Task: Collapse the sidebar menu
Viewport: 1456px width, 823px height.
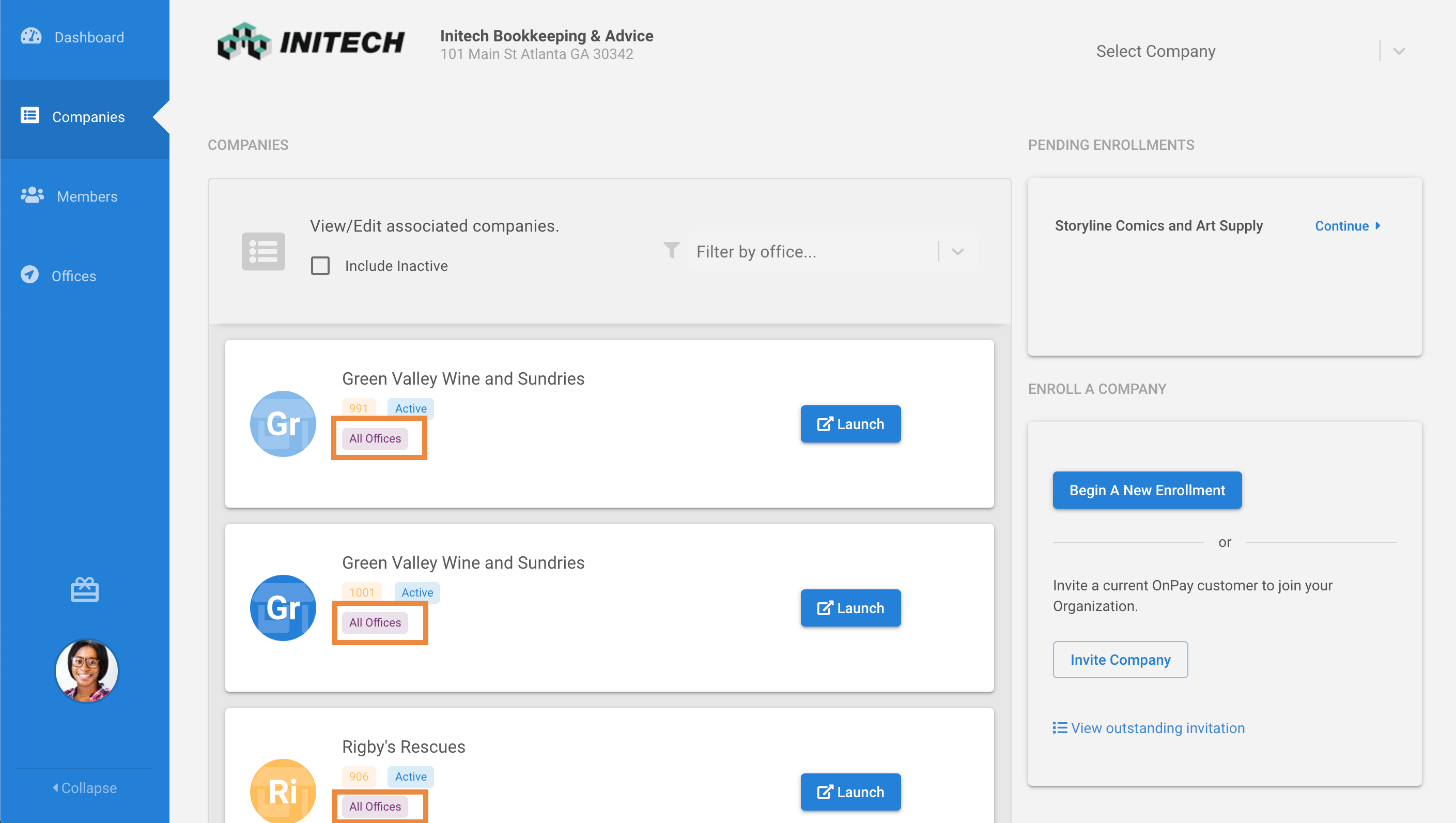Action: tap(85, 788)
